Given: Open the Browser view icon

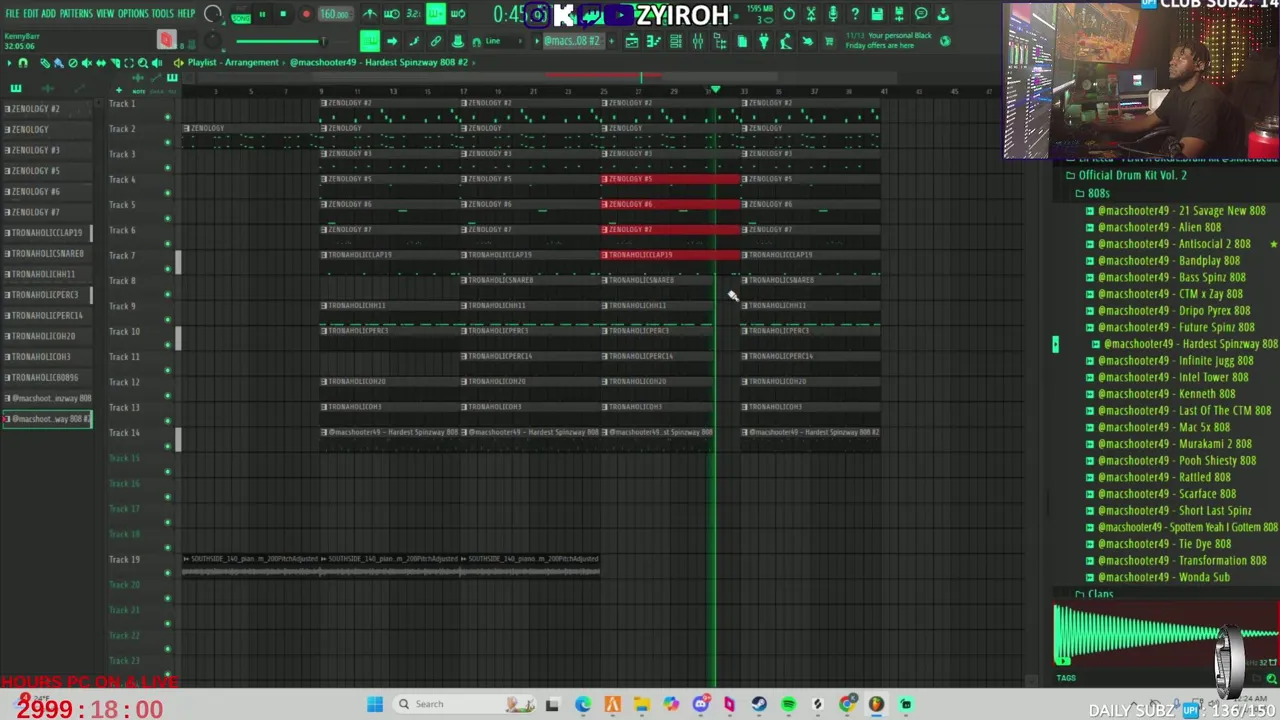Looking at the screenshot, I should point(720,41).
